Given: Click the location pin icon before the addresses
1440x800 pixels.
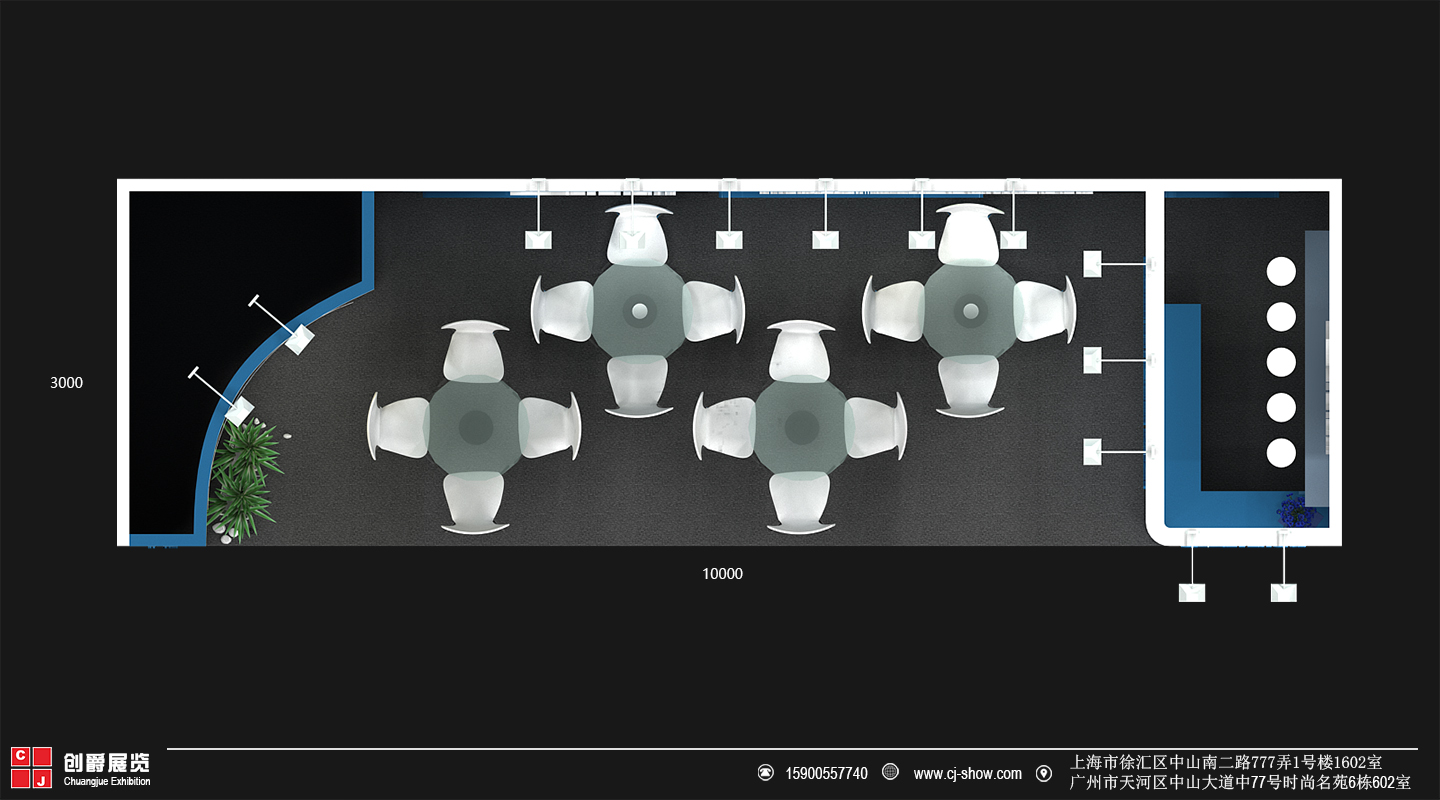Looking at the screenshot, I should click(x=1044, y=773).
